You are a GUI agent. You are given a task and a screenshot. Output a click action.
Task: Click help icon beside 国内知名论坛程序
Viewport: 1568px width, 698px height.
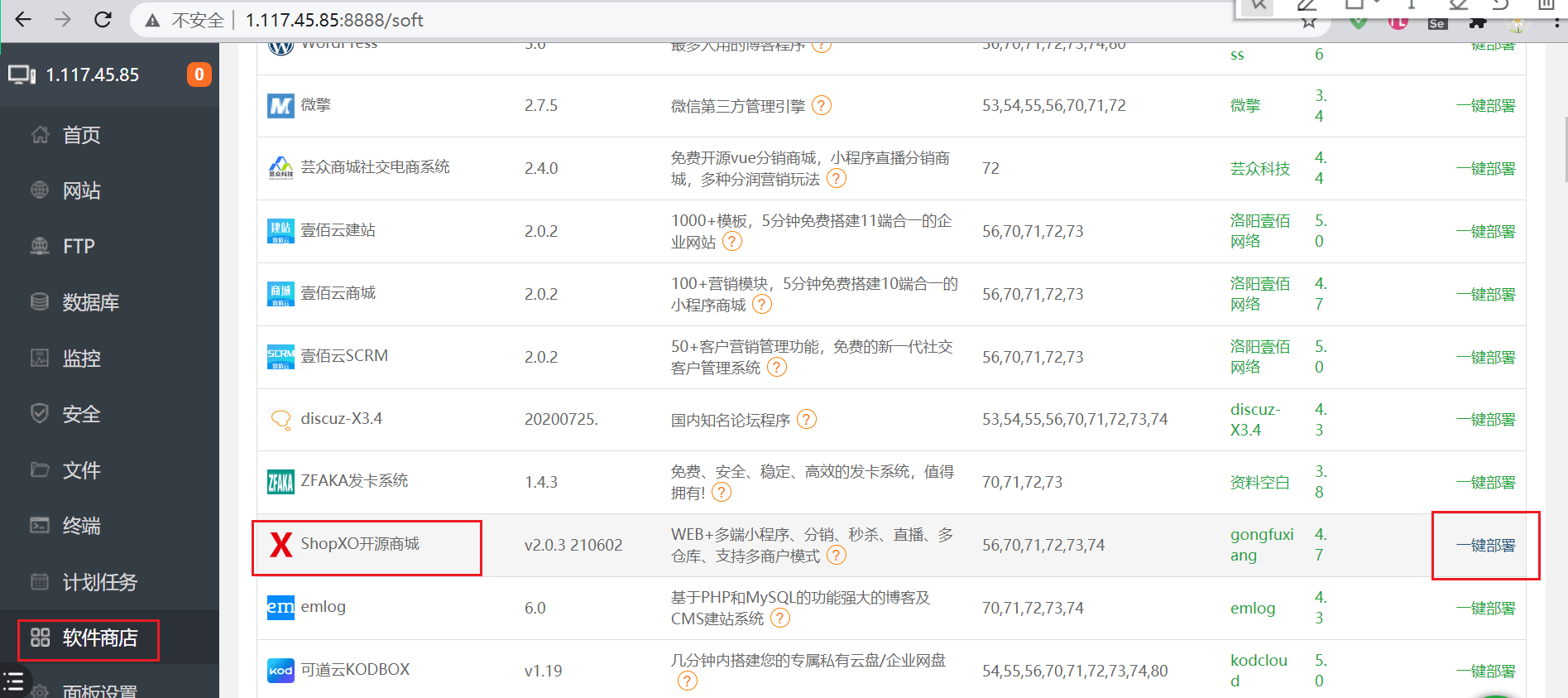(807, 419)
